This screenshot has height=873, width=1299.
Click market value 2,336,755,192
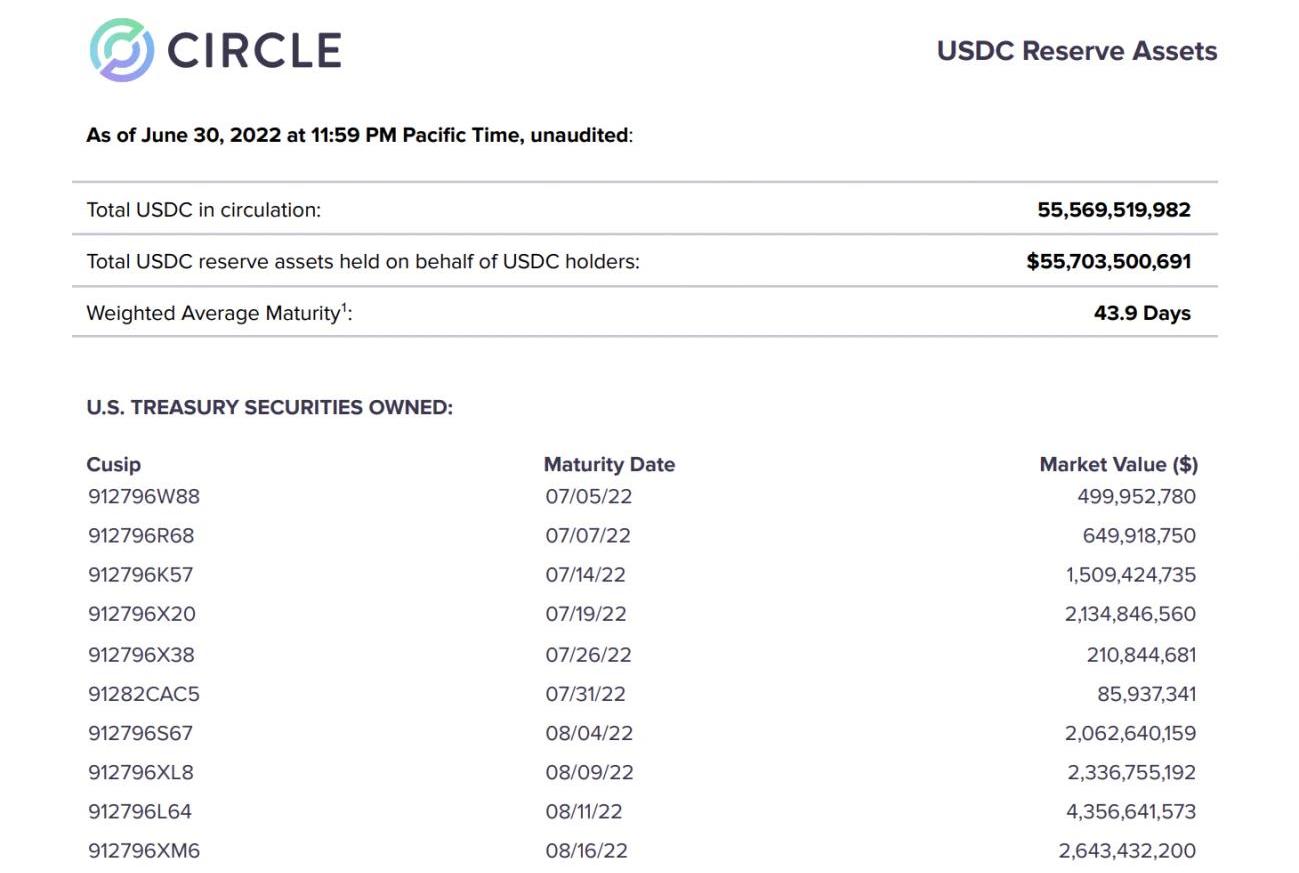coord(1130,772)
